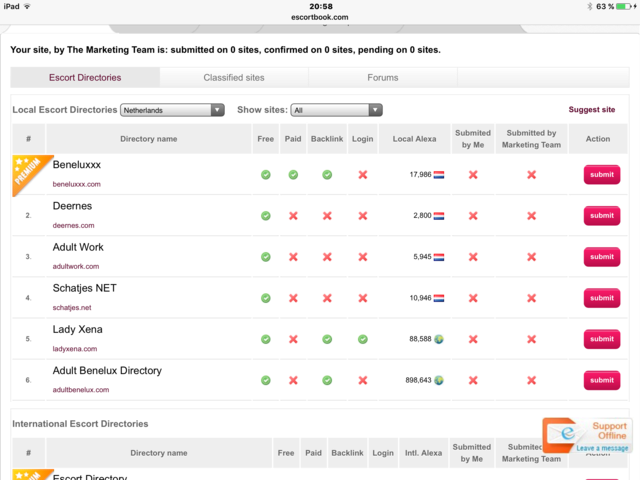This screenshot has height=480, width=640.
Task: Click the Premium ribbon badge on Beneluxxx
Action: [x=29, y=171]
